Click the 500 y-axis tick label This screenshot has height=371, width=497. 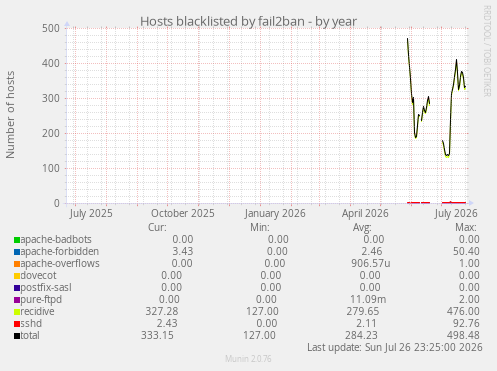pos(51,28)
